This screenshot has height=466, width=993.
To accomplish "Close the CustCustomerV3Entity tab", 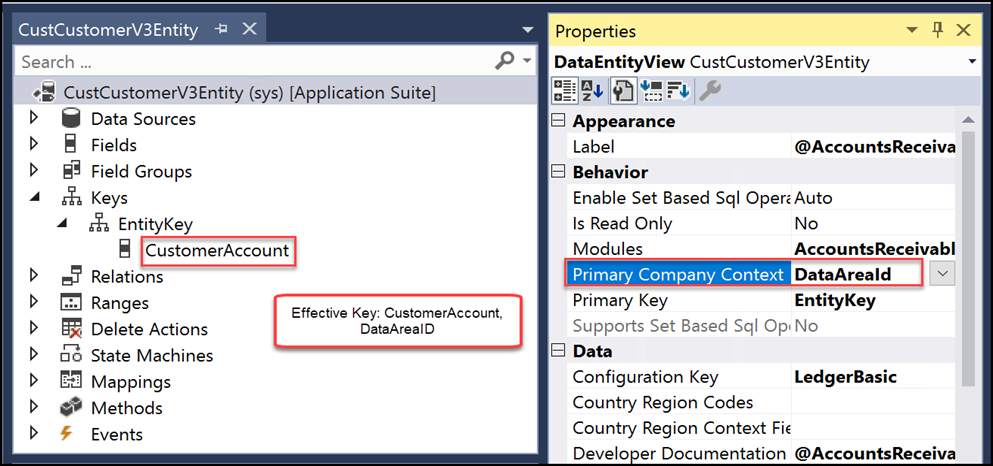I will pos(250,29).
